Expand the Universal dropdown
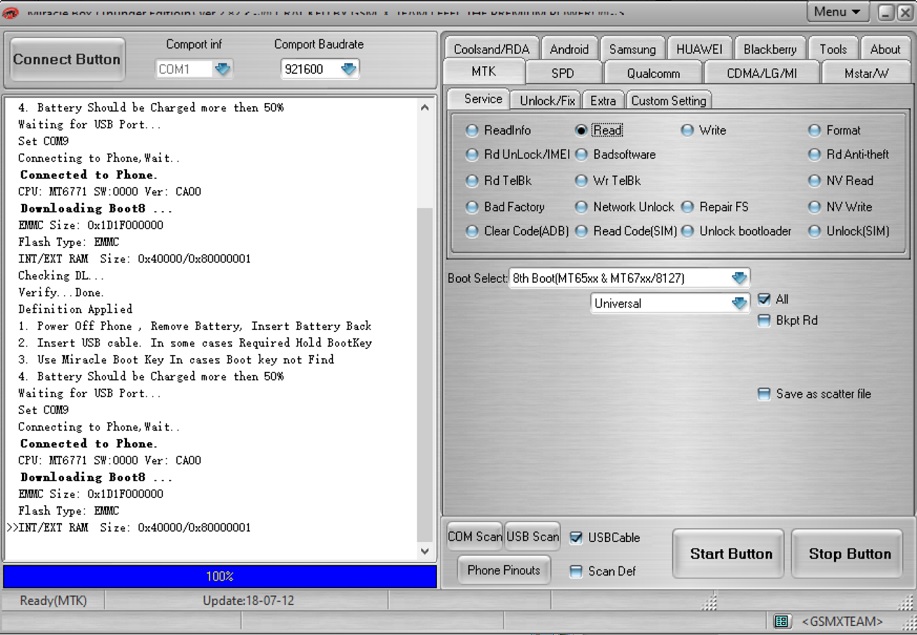Viewport: 917px width, 635px height. [739, 303]
